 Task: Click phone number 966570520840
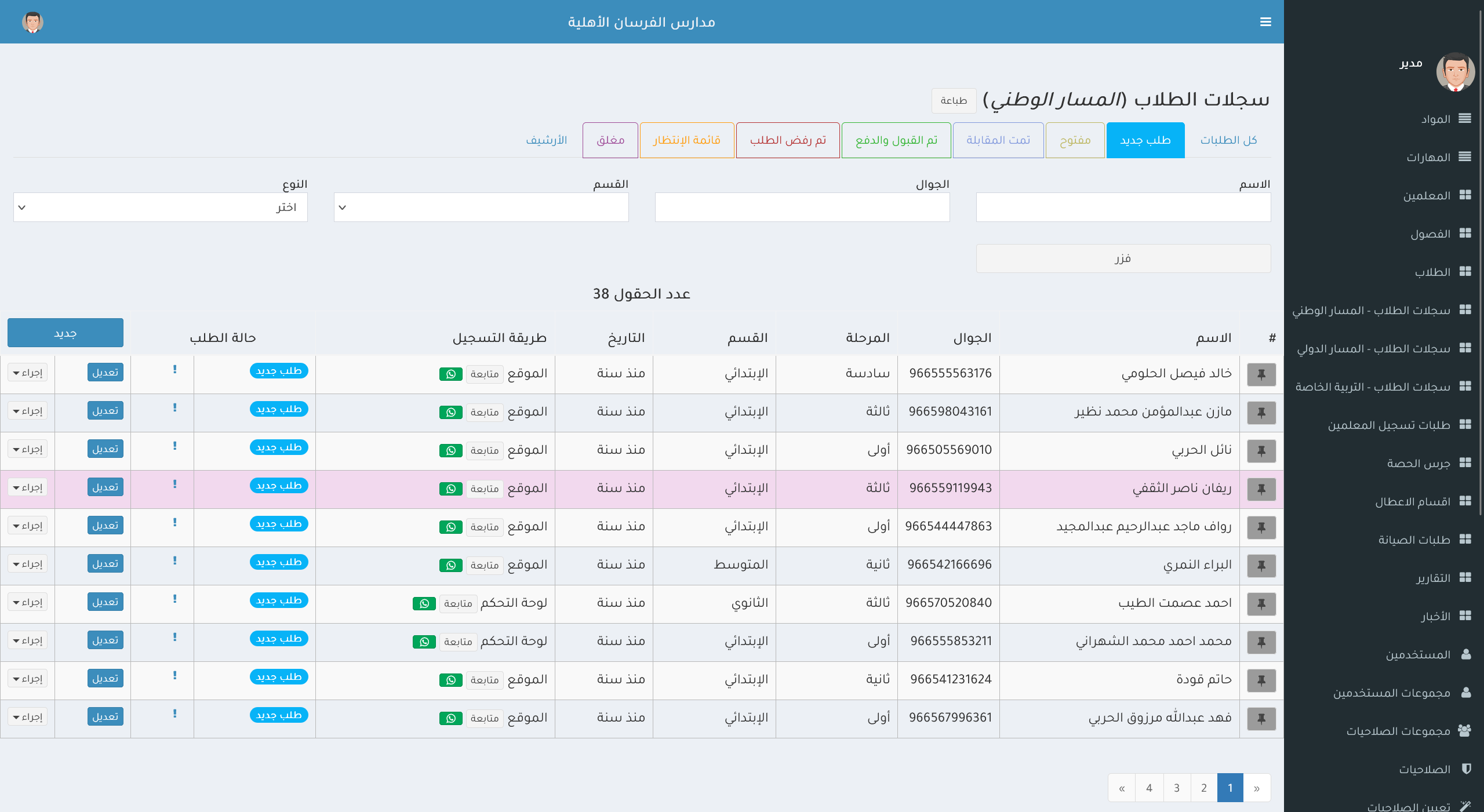[x=948, y=603]
